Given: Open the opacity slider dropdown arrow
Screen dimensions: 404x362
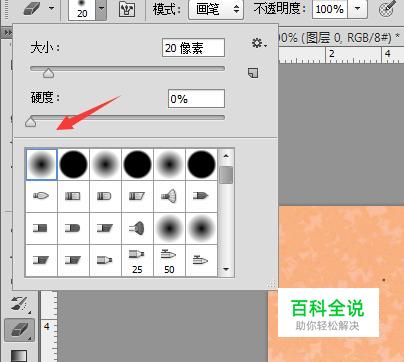Looking at the screenshot, I should [x=357, y=9].
